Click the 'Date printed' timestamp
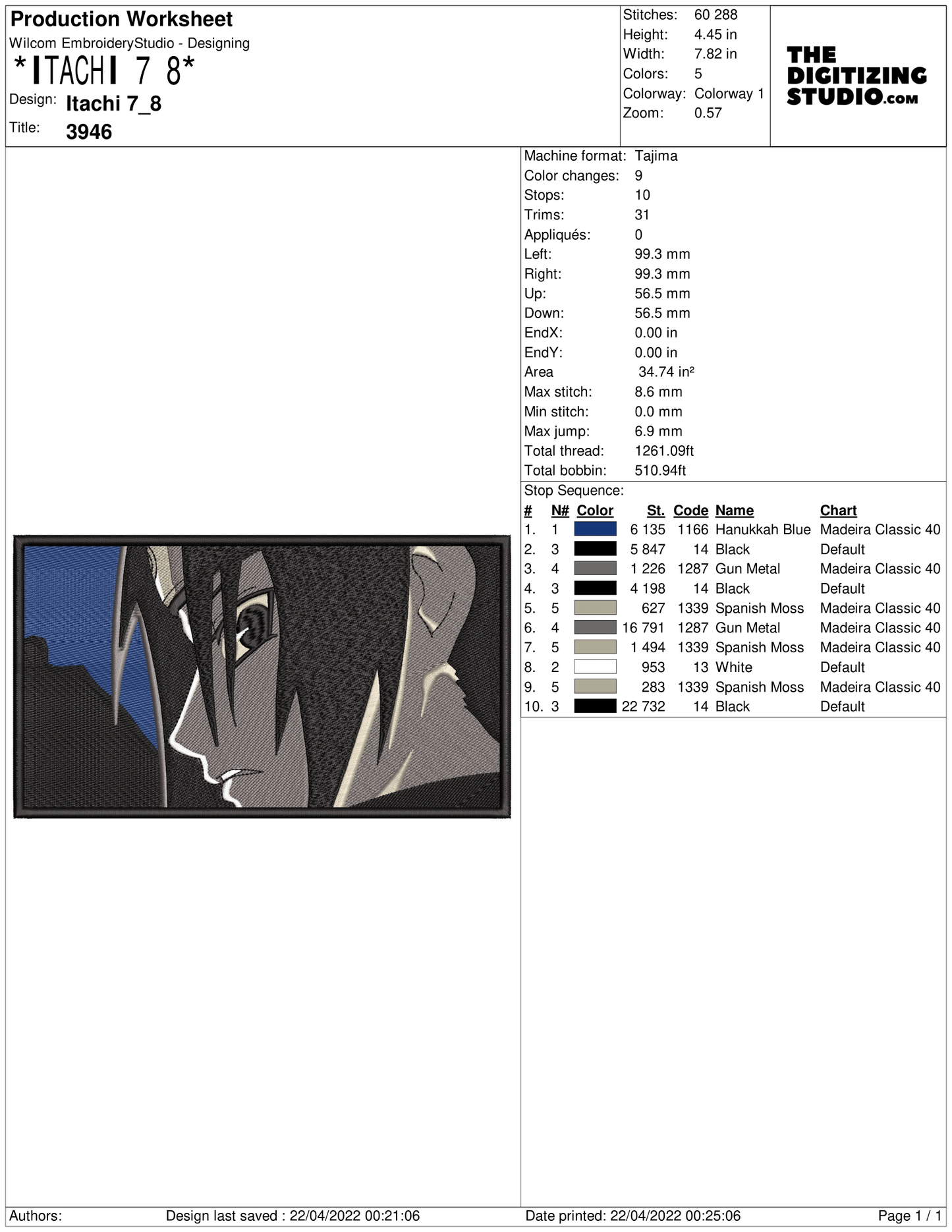 pyautogui.click(x=633, y=1216)
